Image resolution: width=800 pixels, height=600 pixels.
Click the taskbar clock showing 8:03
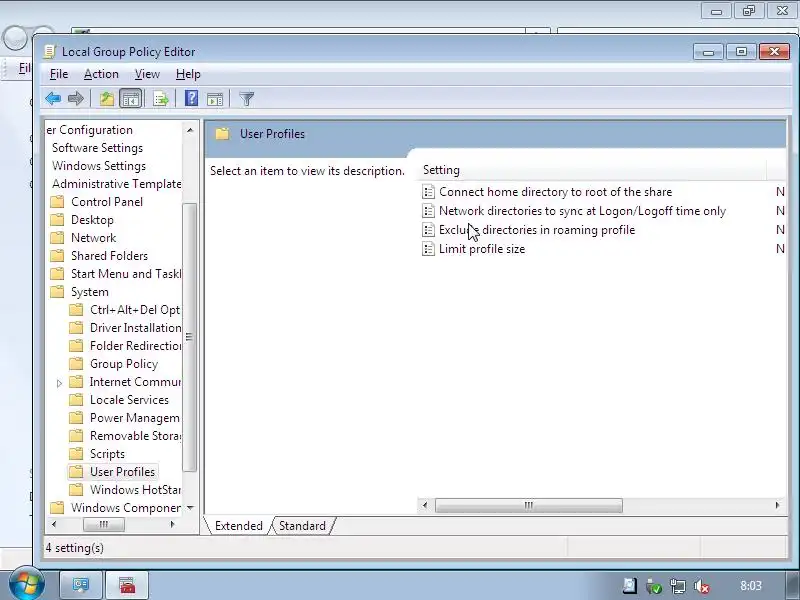(751, 586)
